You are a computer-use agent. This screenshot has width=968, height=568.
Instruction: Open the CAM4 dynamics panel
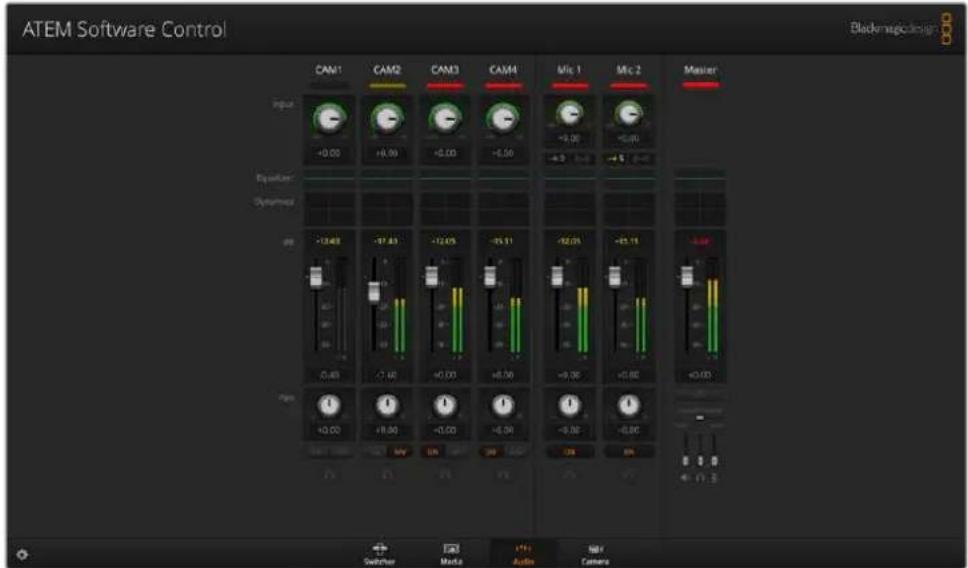point(503,209)
